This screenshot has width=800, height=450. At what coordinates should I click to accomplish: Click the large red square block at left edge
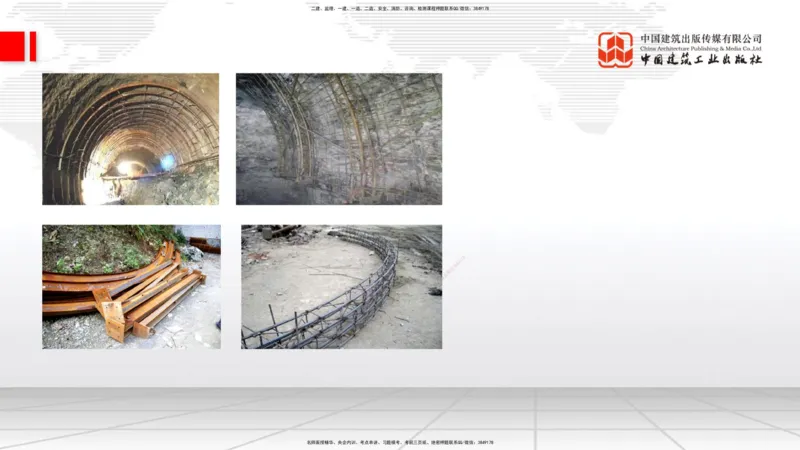pyautogui.click(x=12, y=46)
